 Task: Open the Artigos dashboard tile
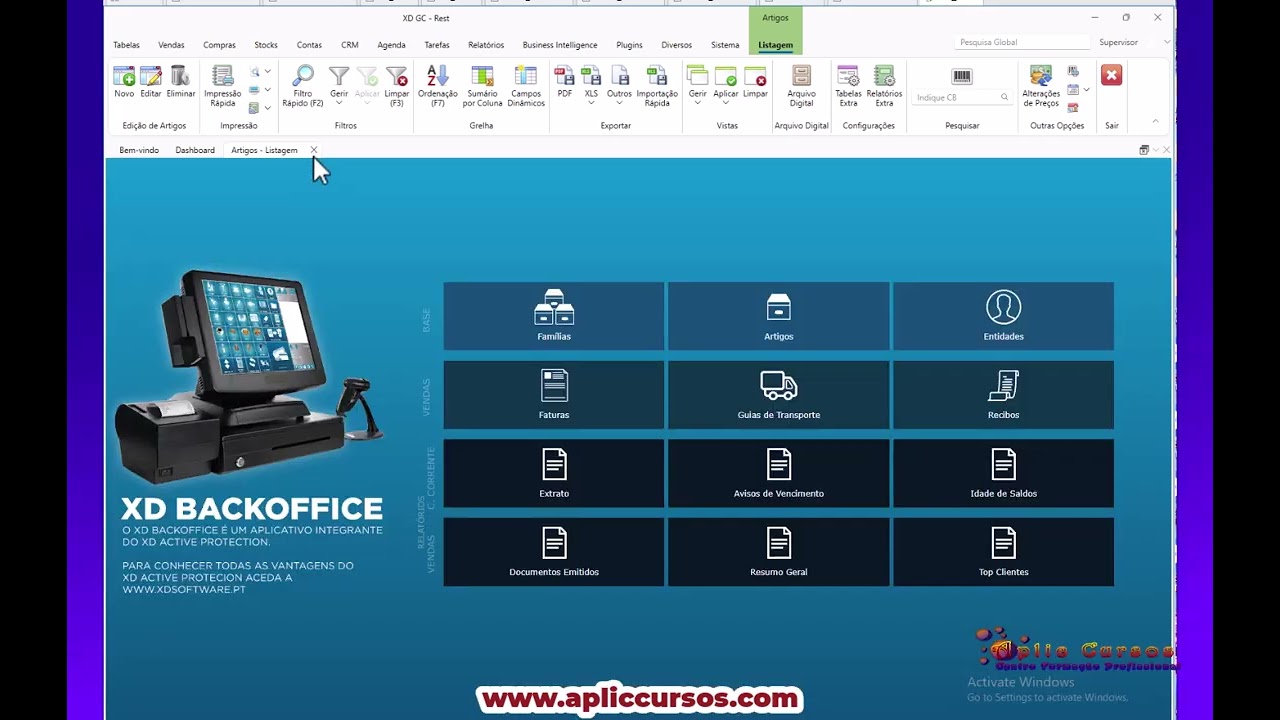click(x=779, y=316)
